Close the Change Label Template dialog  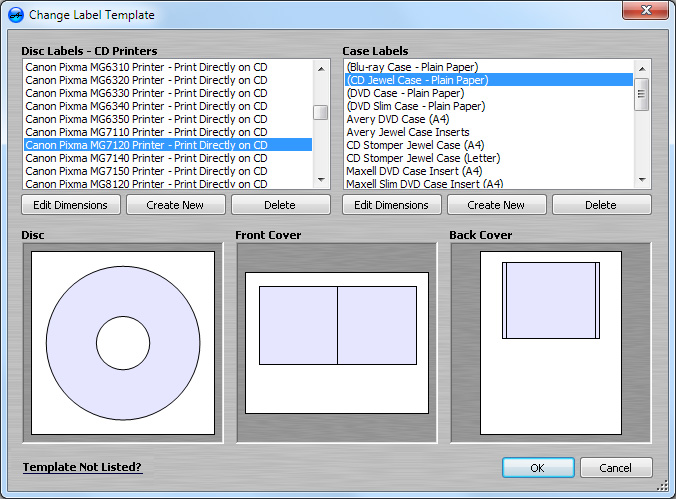point(645,9)
